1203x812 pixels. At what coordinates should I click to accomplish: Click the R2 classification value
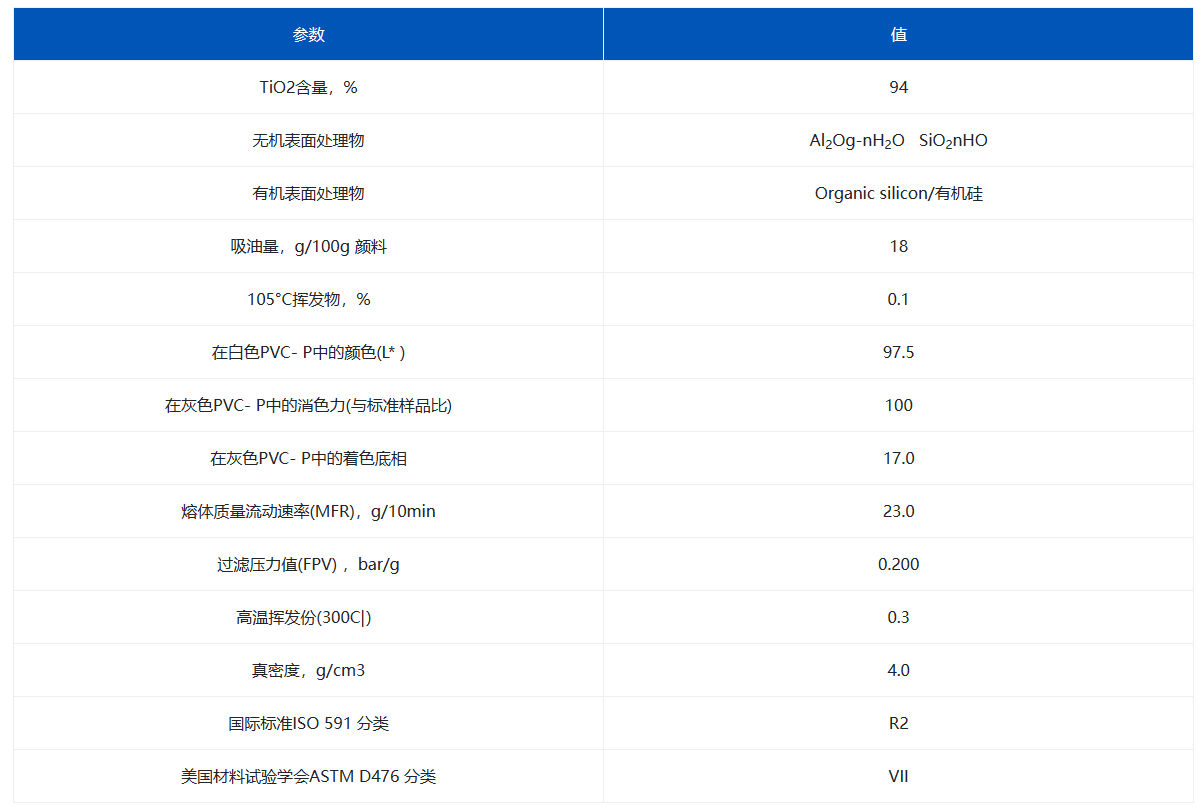point(898,723)
